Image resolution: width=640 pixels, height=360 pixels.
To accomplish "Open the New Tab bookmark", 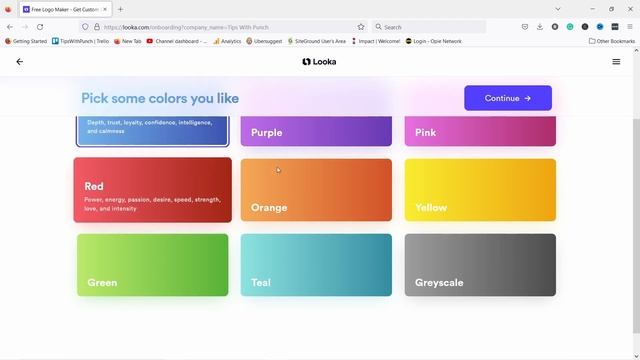I will (x=127, y=41).
